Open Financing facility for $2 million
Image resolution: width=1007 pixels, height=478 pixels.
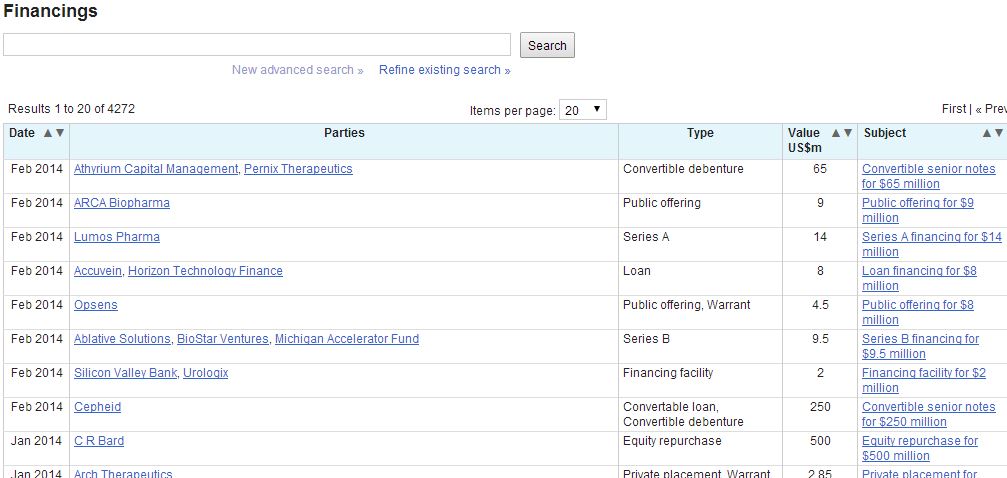[924, 381]
